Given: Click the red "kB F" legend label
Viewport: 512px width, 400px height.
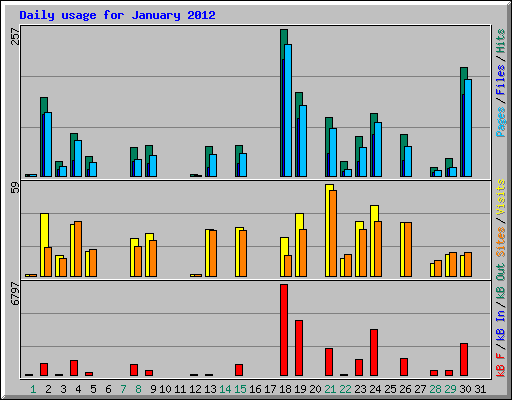Looking at the screenshot, I should (x=501, y=364).
